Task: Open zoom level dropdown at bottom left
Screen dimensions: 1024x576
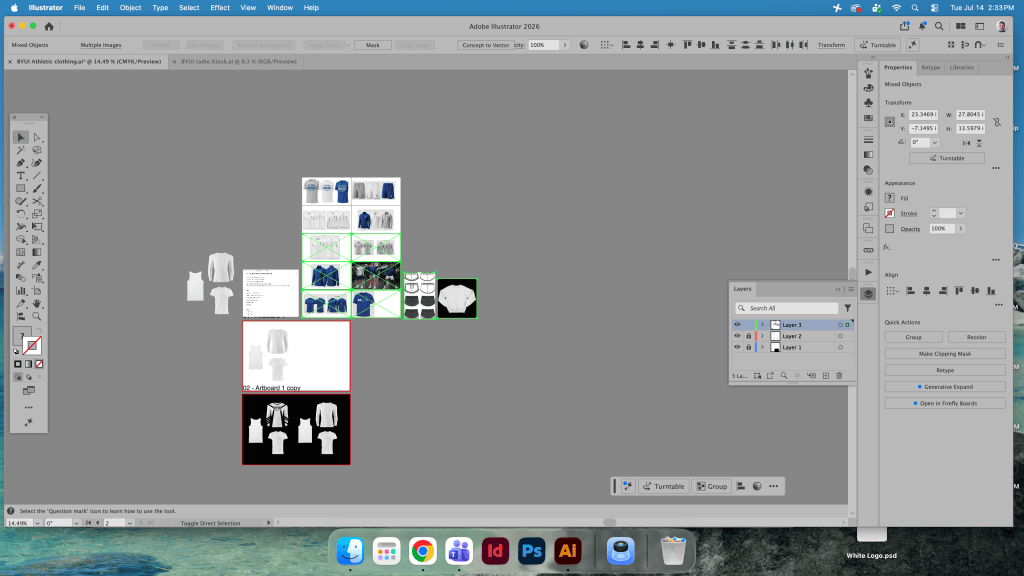Action: (x=37, y=523)
